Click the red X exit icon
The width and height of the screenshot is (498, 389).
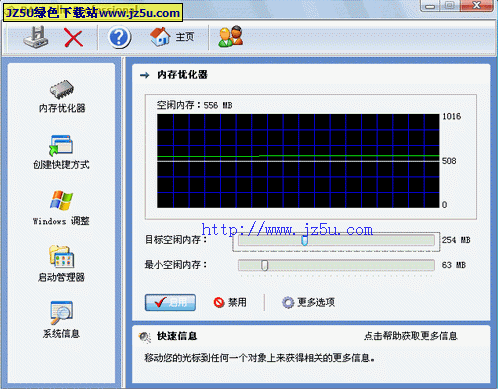(73, 37)
